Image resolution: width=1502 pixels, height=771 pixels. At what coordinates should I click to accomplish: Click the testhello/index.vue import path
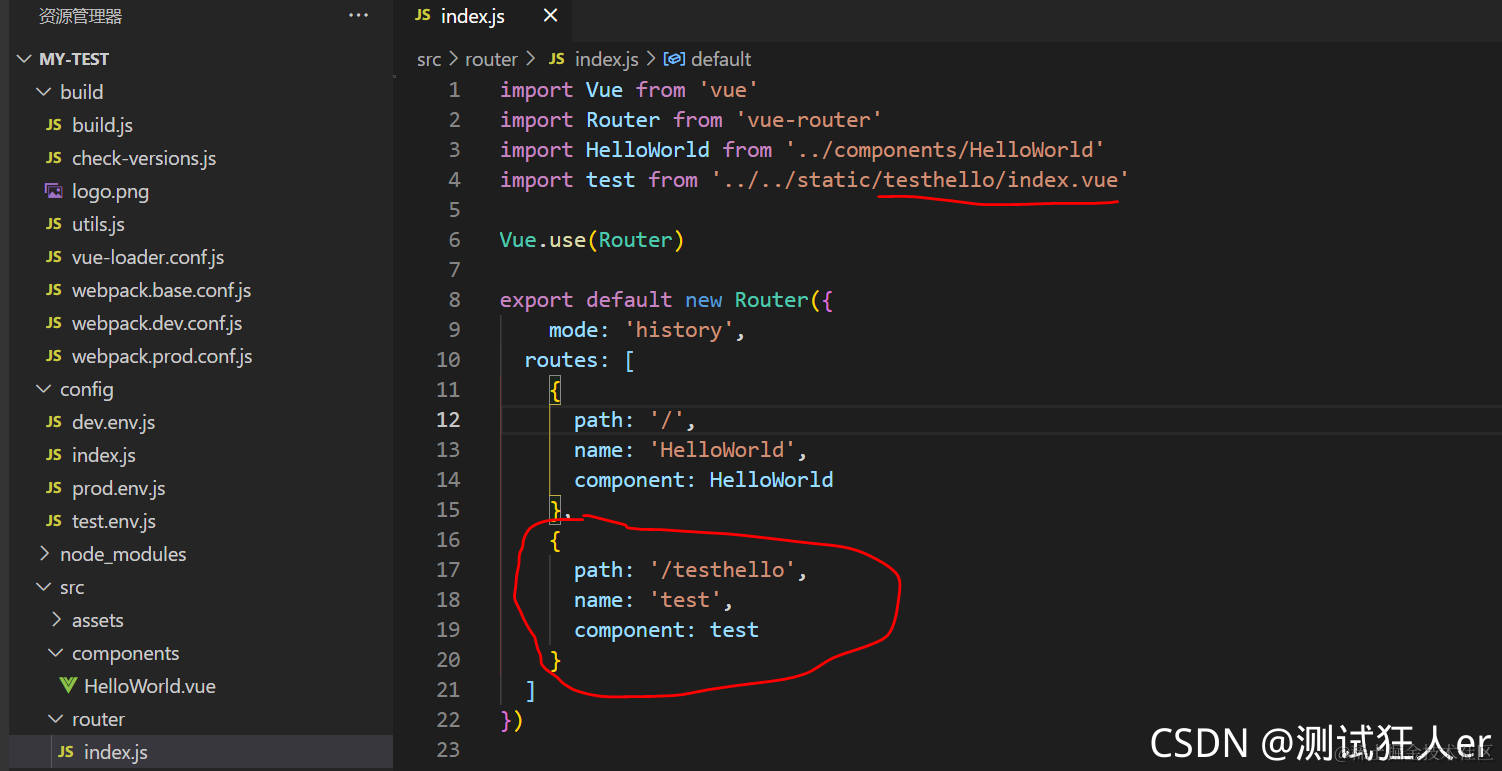tap(1001, 180)
